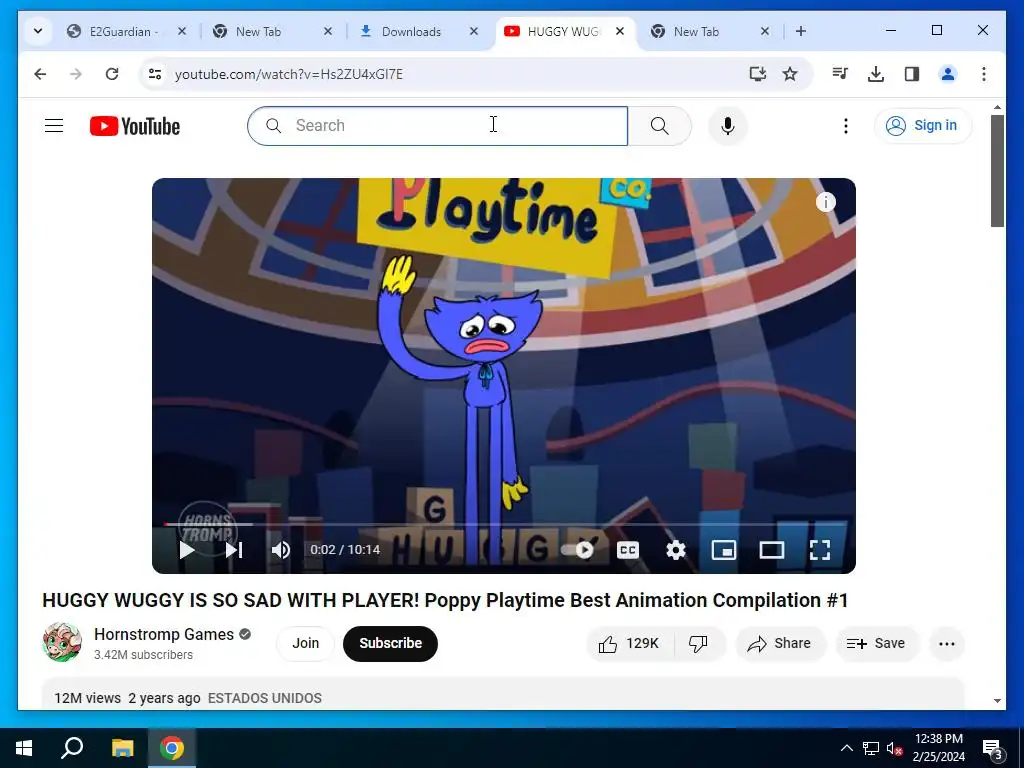This screenshot has width=1024, height=768.
Task: Toggle closed captions CC
Action: 628,550
